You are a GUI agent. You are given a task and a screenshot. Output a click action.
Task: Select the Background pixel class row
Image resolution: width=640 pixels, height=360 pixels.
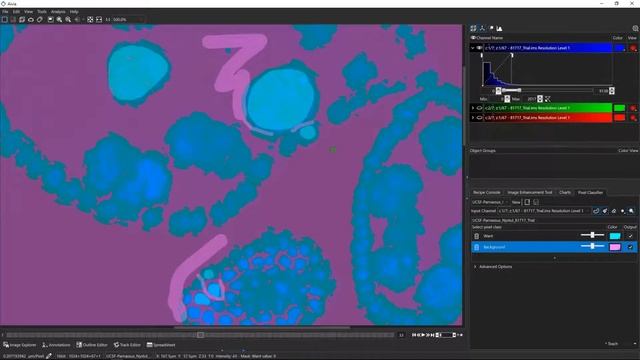click(554, 247)
